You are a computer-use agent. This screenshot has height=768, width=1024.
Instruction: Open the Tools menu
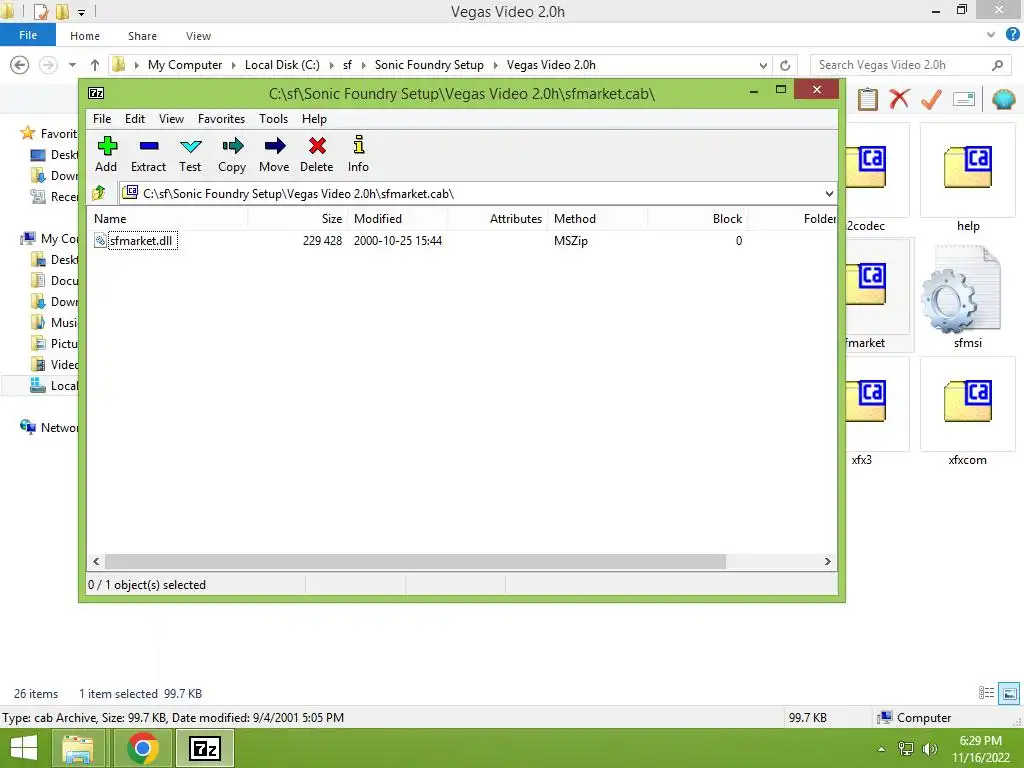(x=273, y=119)
